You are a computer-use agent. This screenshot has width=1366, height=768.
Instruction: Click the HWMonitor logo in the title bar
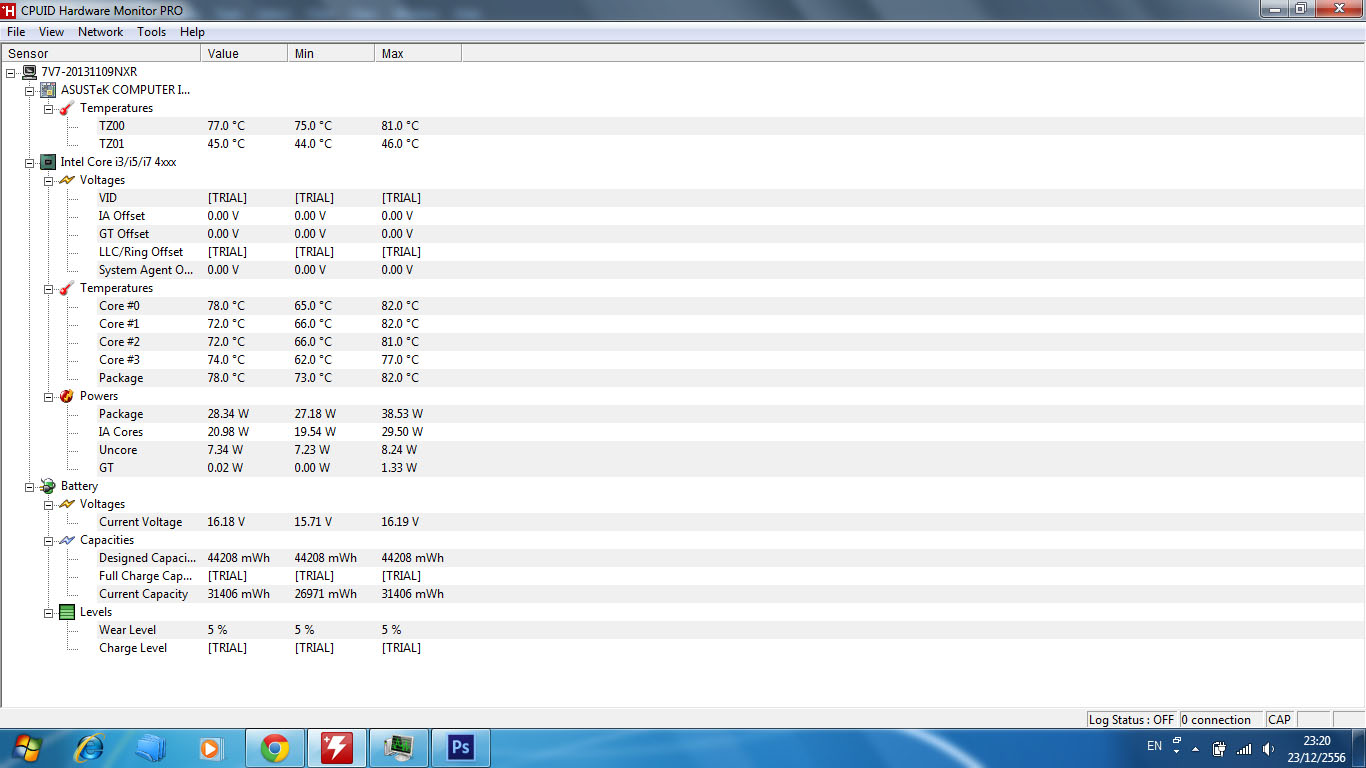[9, 10]
